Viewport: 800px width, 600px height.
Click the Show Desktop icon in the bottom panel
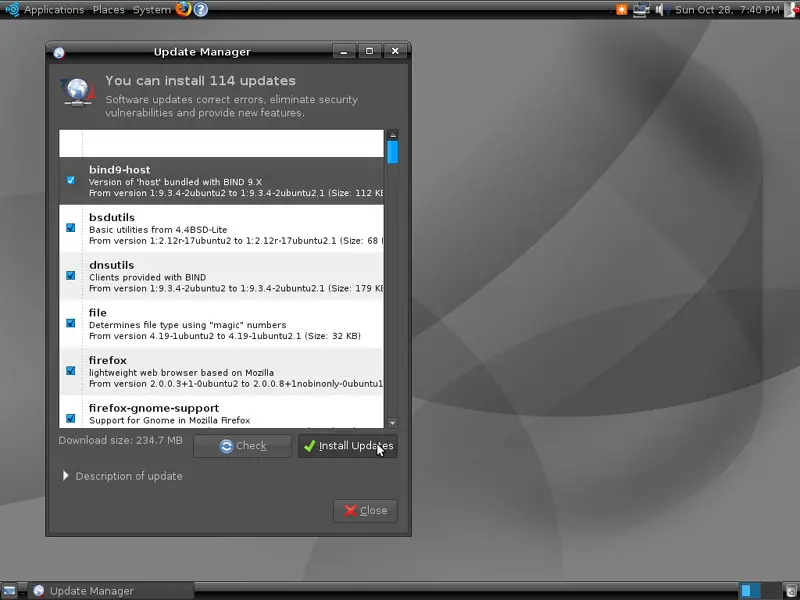coord(10,590)
